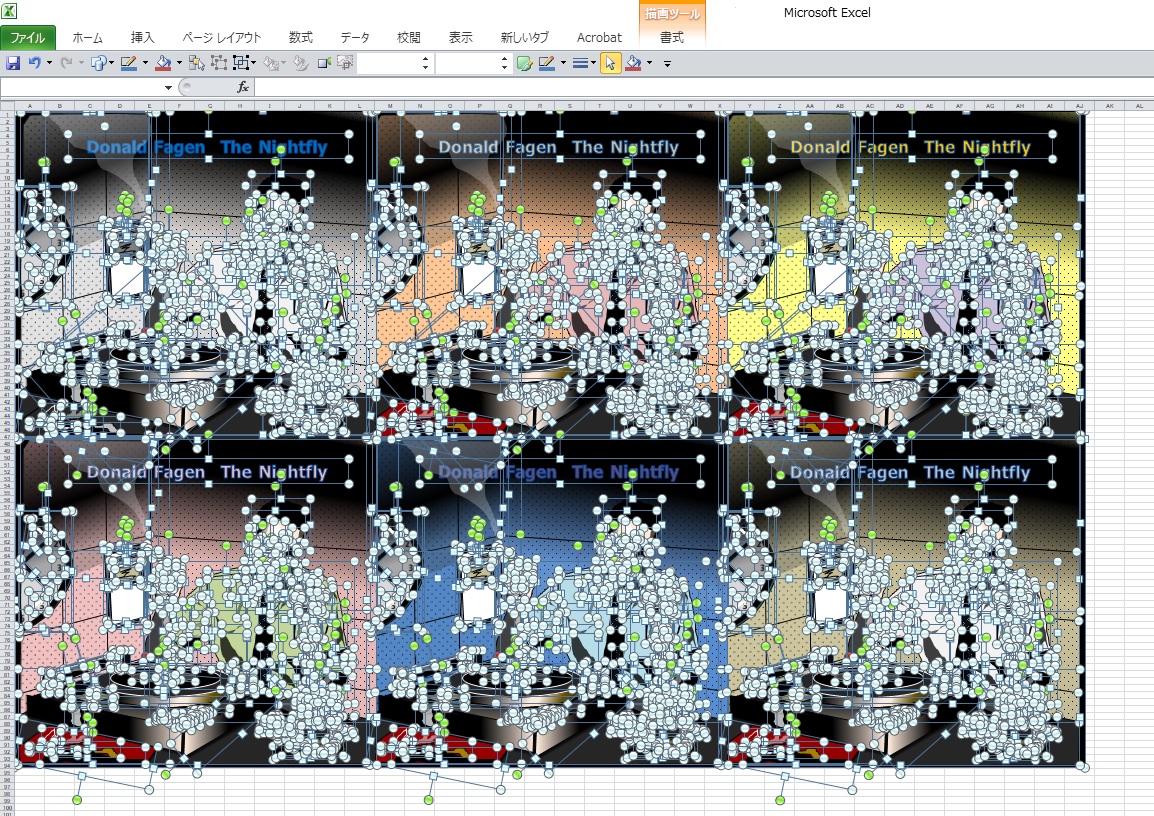Open the 表示 tab

461,38
